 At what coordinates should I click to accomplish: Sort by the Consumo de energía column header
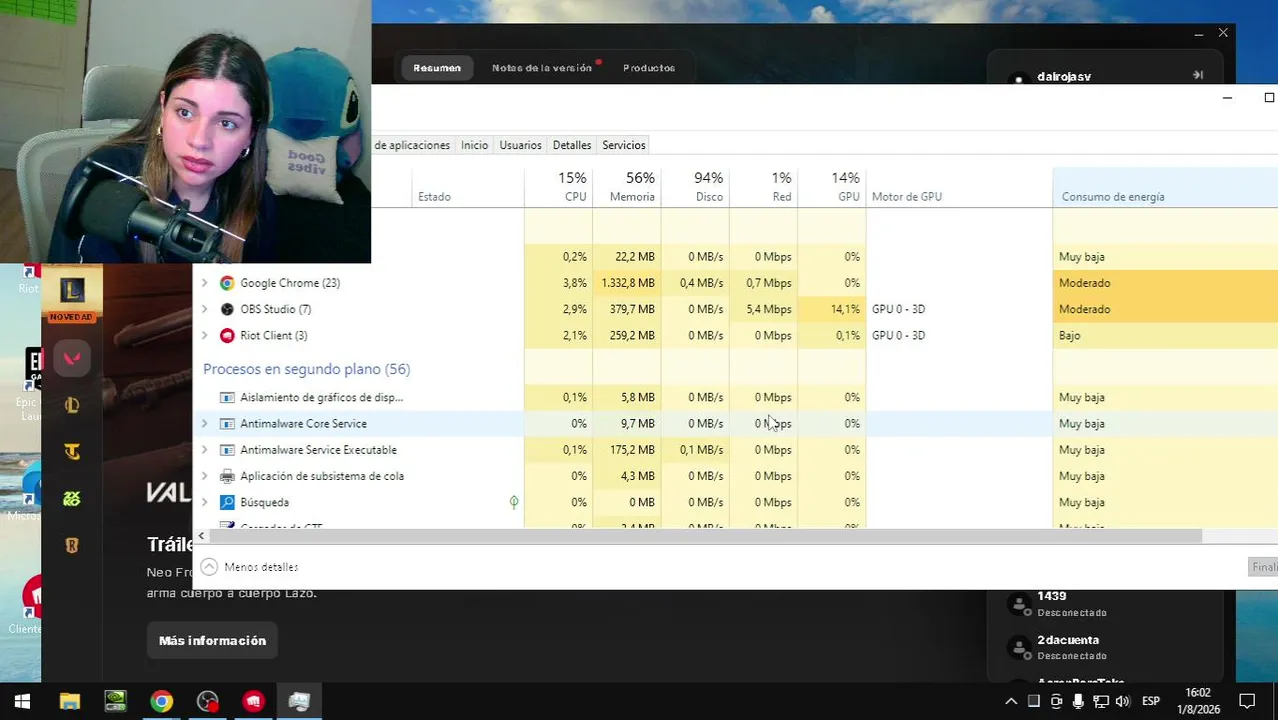[x=1165, y=187]
